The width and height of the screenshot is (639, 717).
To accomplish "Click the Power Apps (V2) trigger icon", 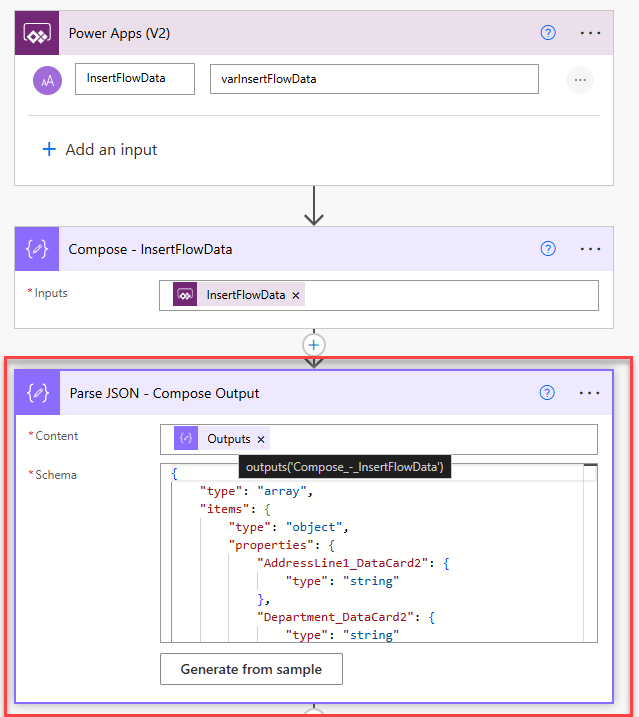I will [37, 33].
